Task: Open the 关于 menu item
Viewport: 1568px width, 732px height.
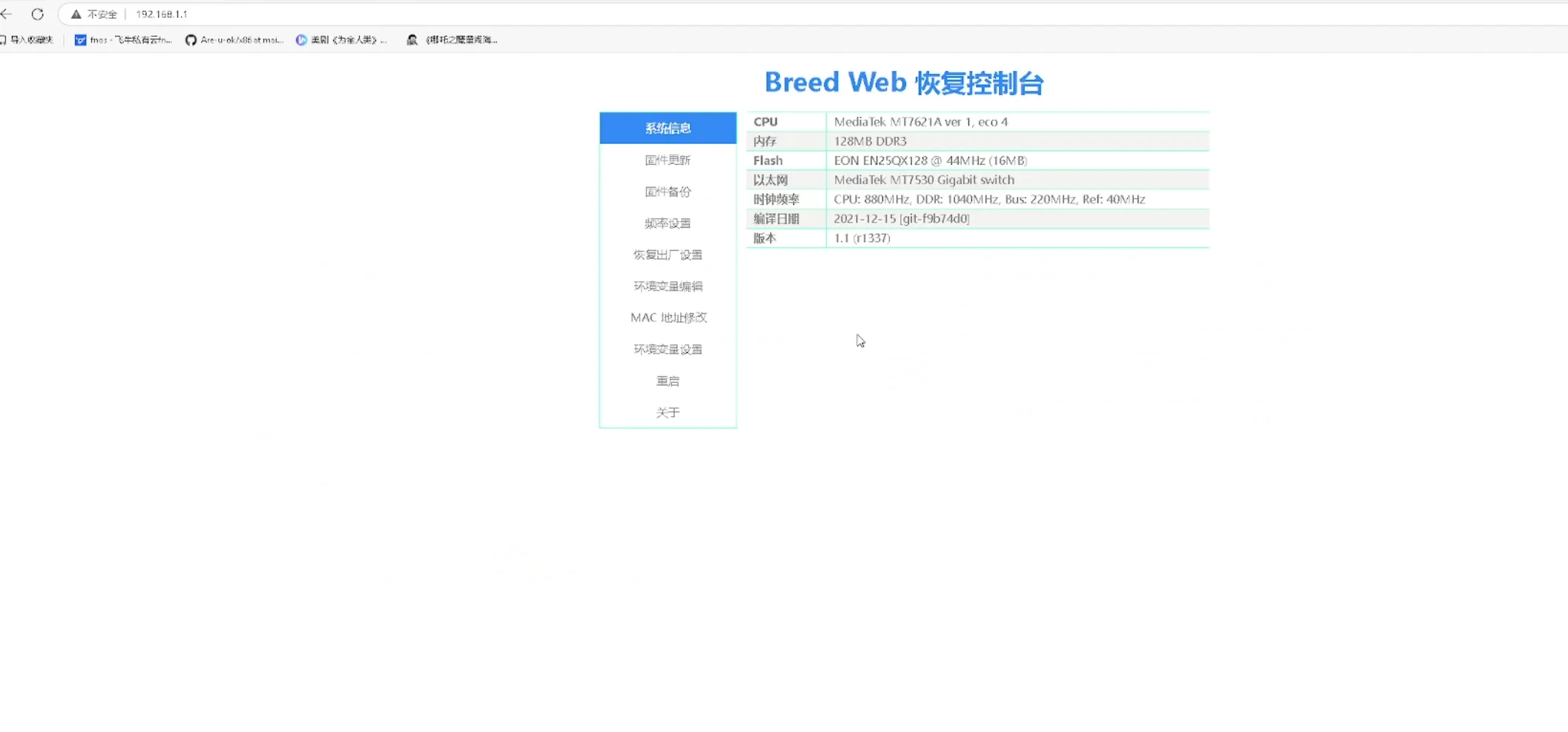Action: (668, 412)
